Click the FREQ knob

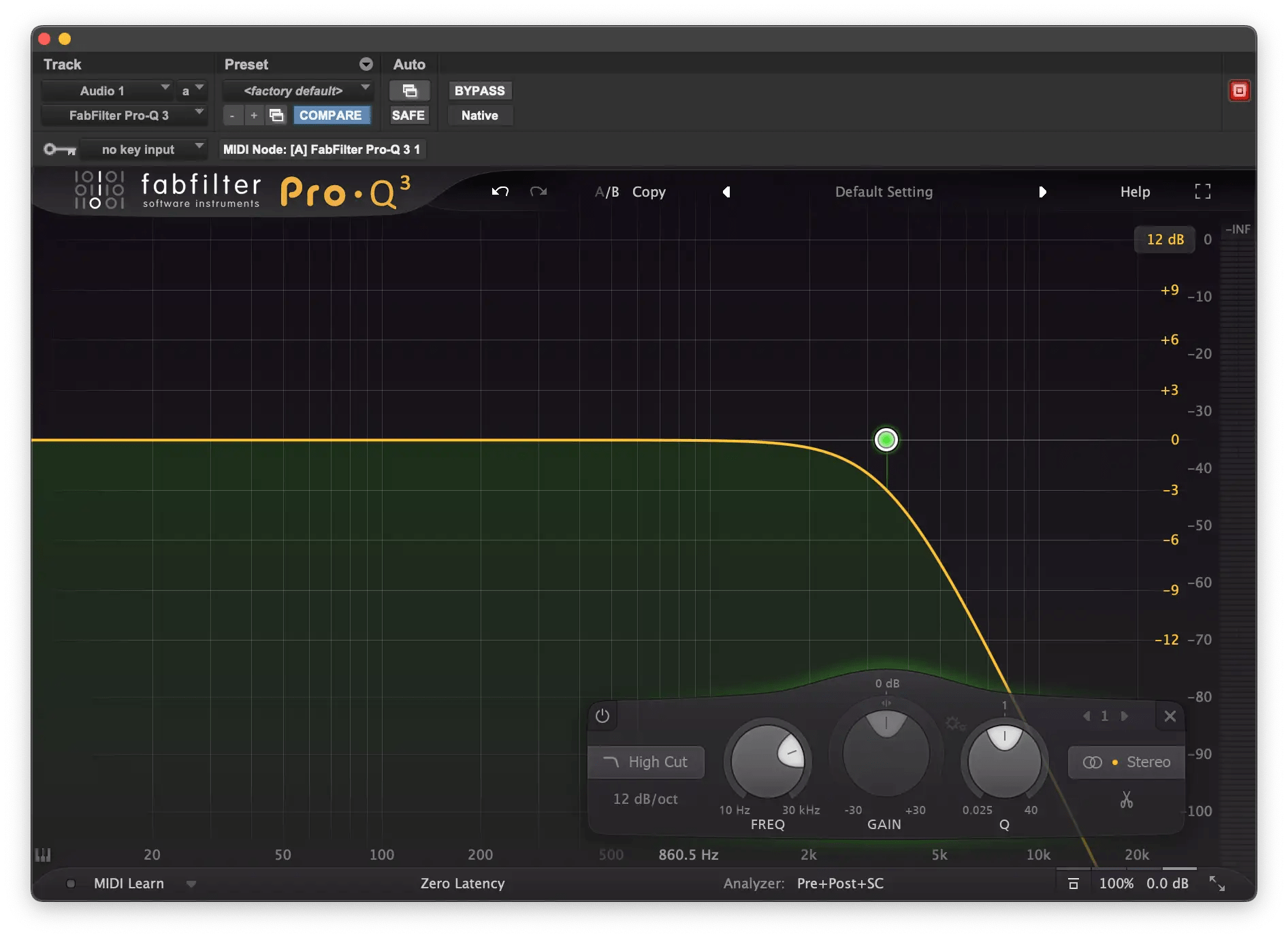(768, 761)
